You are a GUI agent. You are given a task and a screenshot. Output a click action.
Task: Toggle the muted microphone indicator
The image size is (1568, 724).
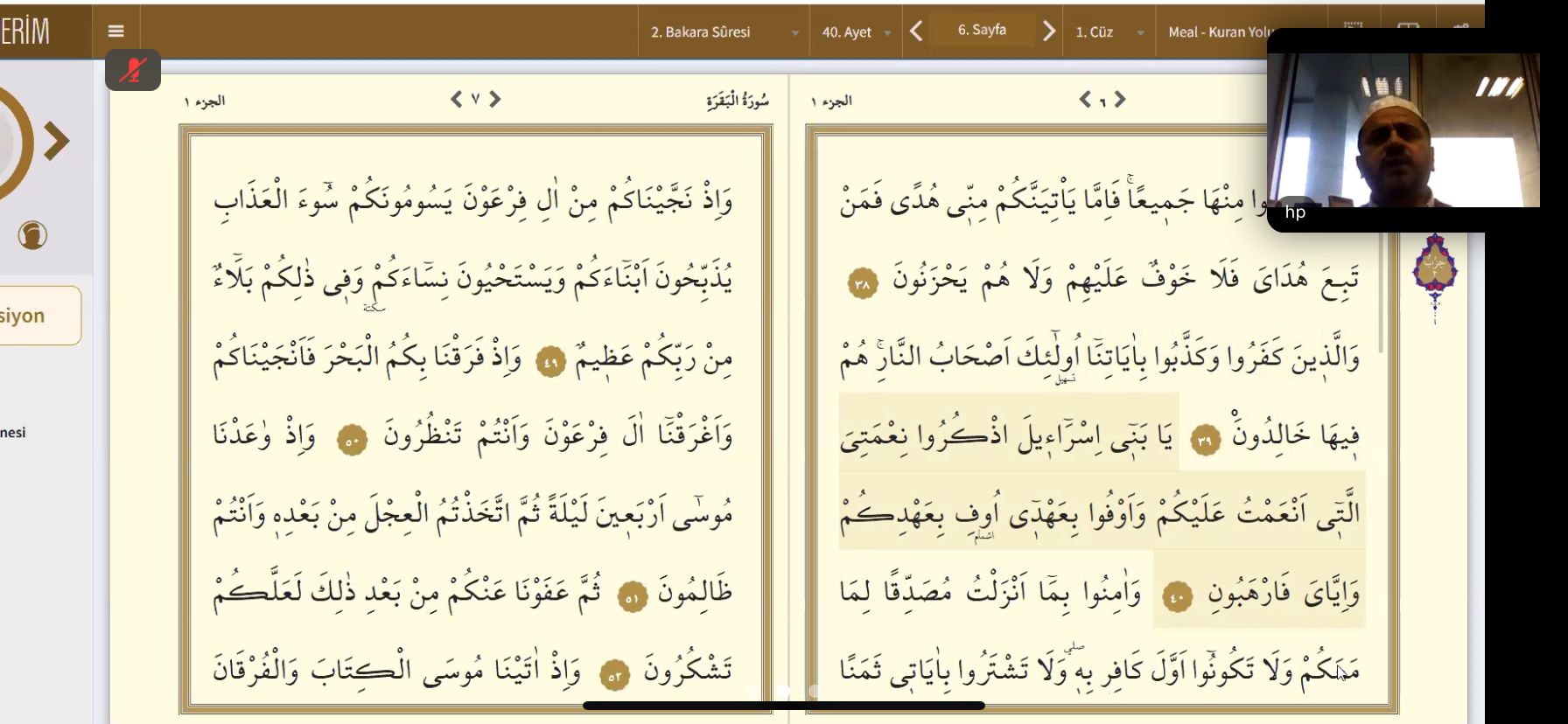click(133, 70)
